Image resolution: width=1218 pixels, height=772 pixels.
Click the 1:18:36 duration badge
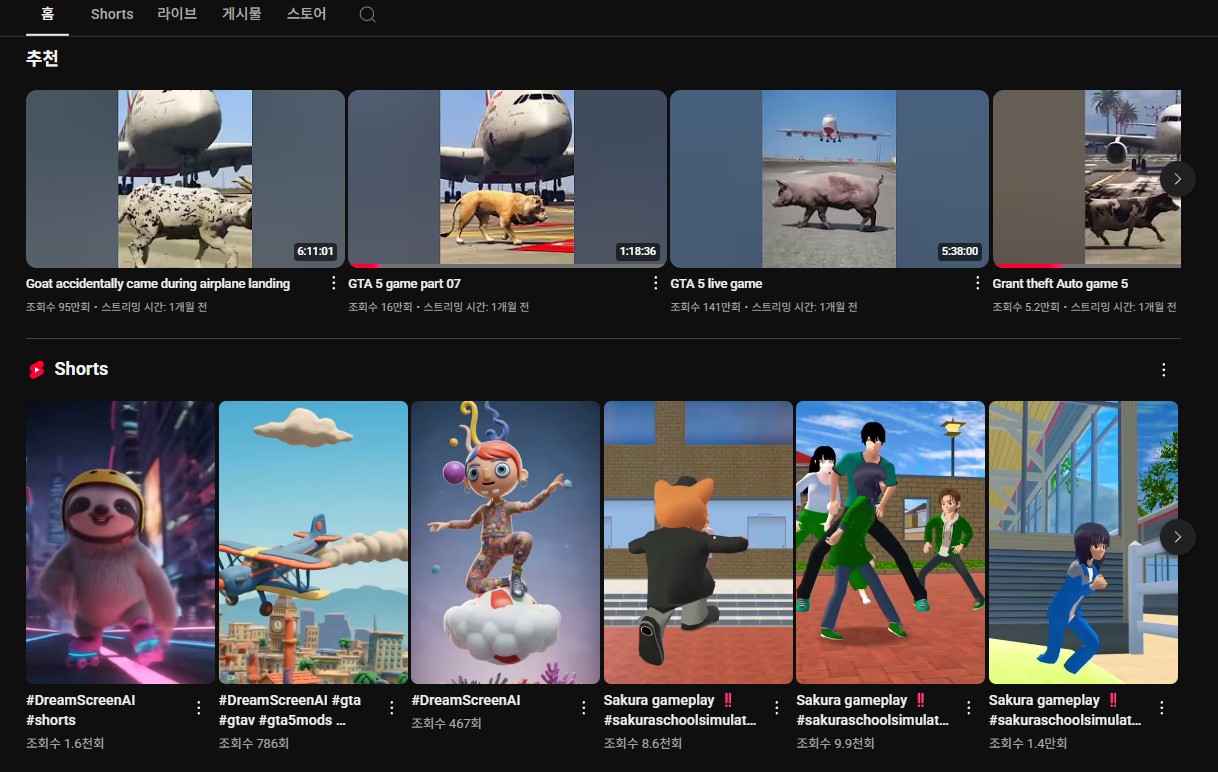click(x=637, y=252)
